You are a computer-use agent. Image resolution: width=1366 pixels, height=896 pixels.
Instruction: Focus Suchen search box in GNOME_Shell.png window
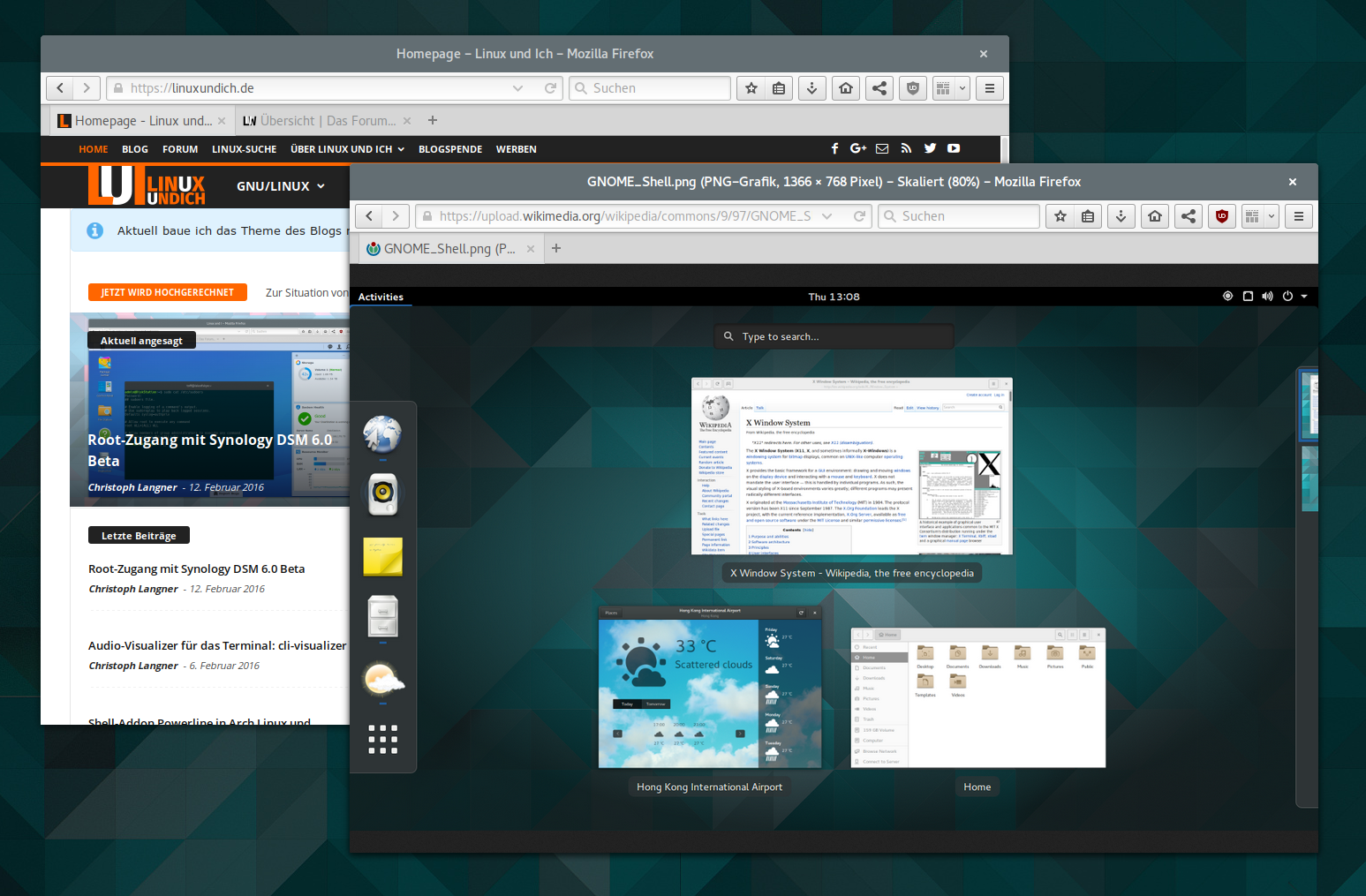tap(959, 216)
